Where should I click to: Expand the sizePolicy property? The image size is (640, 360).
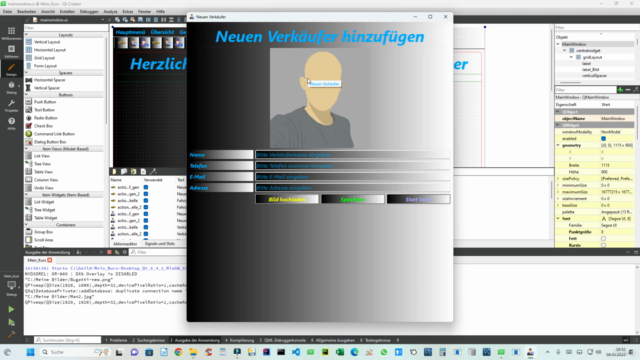click(558, 179)
